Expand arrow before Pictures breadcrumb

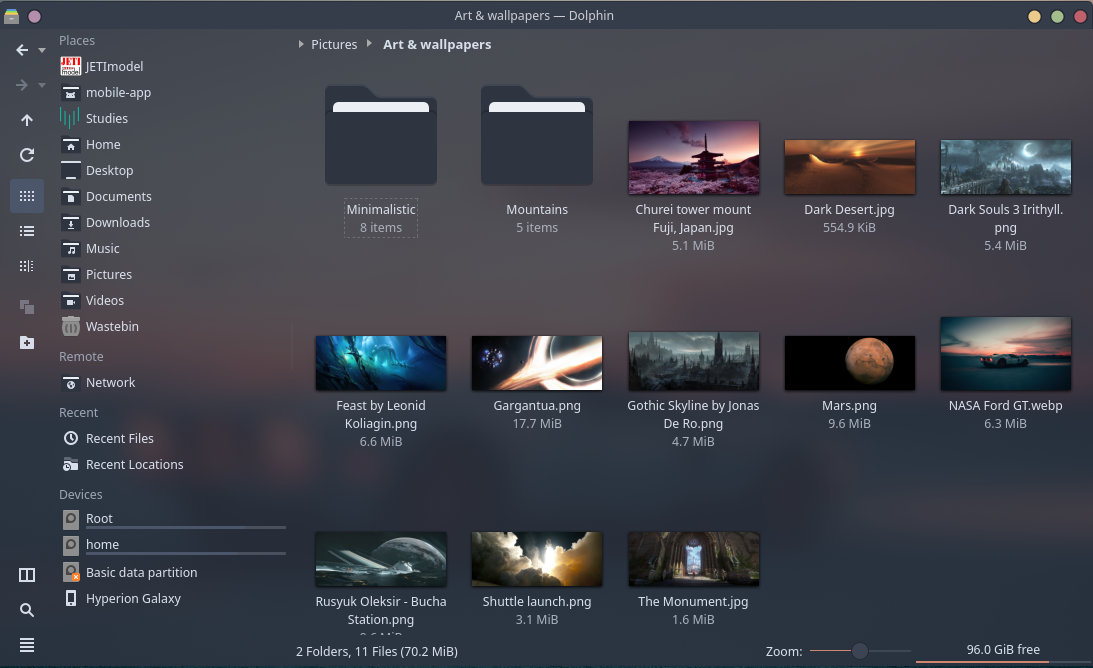point(300,44)
